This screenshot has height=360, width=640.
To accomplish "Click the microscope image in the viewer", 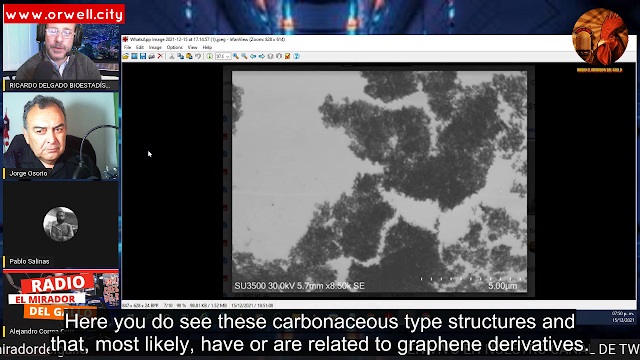I will 379,181.
